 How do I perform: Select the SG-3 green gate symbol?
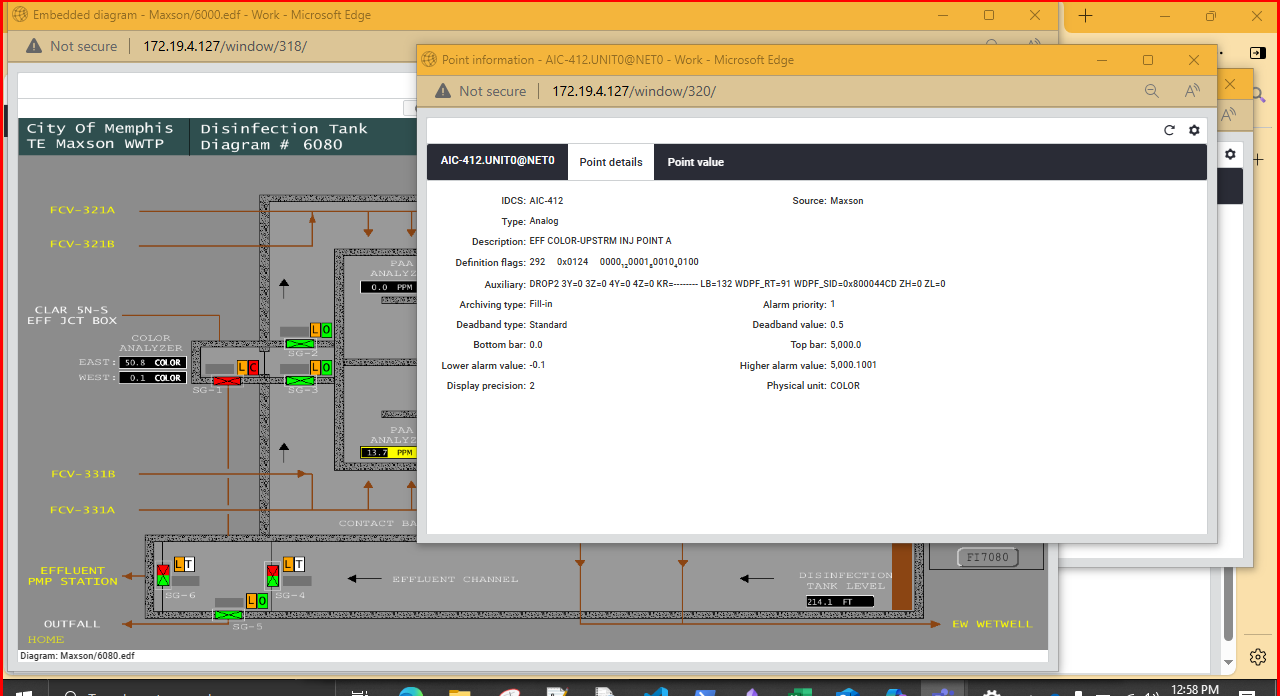point(299,381)
